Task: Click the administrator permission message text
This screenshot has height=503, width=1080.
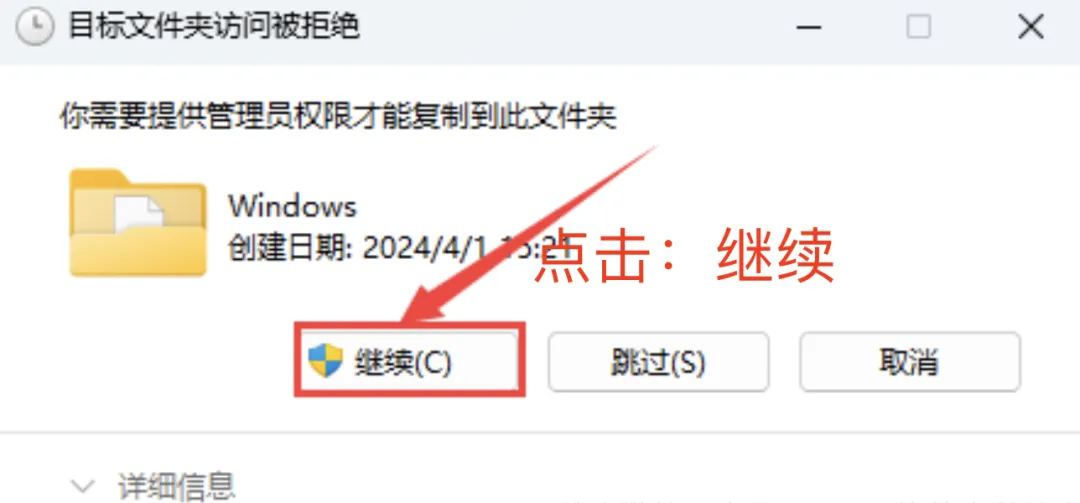Action: click(x=338, y=117)
